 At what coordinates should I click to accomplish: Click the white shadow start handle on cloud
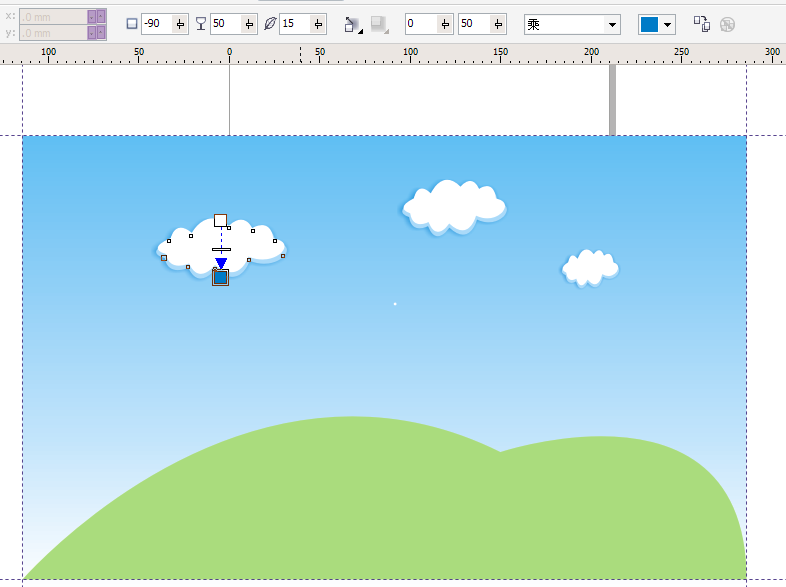pyautogui.click(x=221, y=220)
